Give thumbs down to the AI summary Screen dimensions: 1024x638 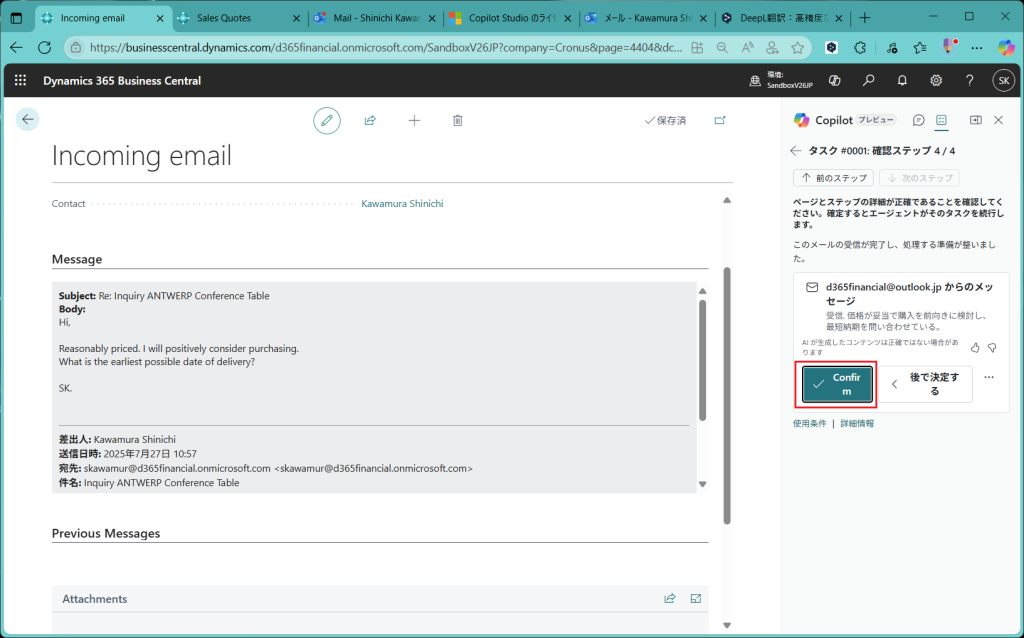pyautogui.click(x=992, y=347)
